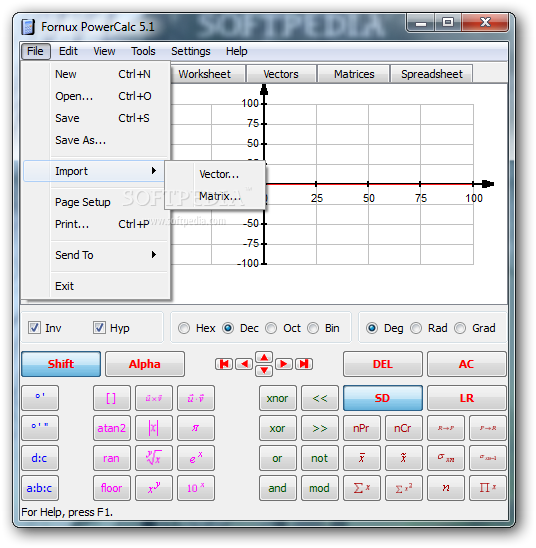The height and width of the screenshot is (548, 536).
Task: Open the File menu
Action: [x=35, y=51]
